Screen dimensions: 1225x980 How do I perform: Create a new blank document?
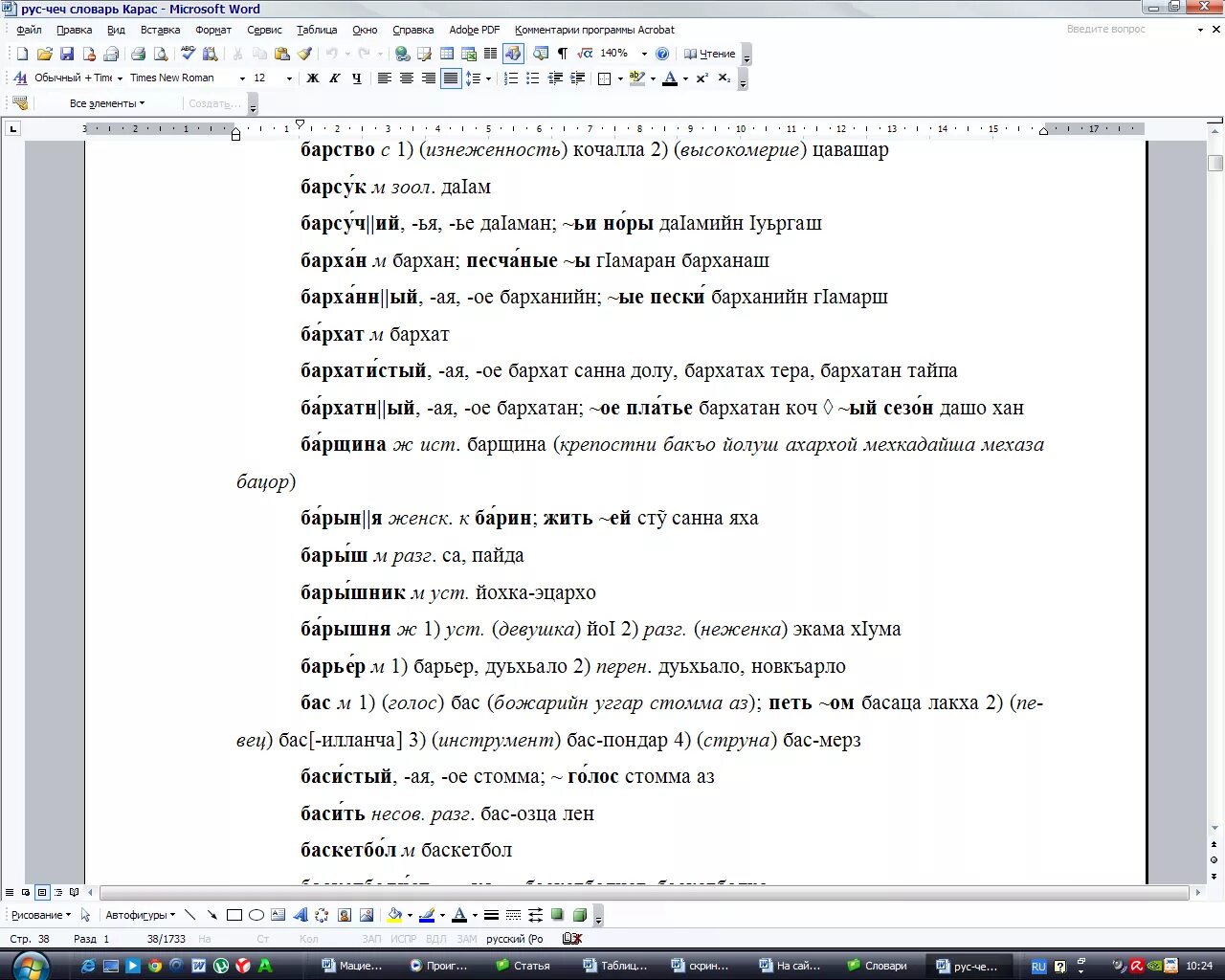[22, 54]
